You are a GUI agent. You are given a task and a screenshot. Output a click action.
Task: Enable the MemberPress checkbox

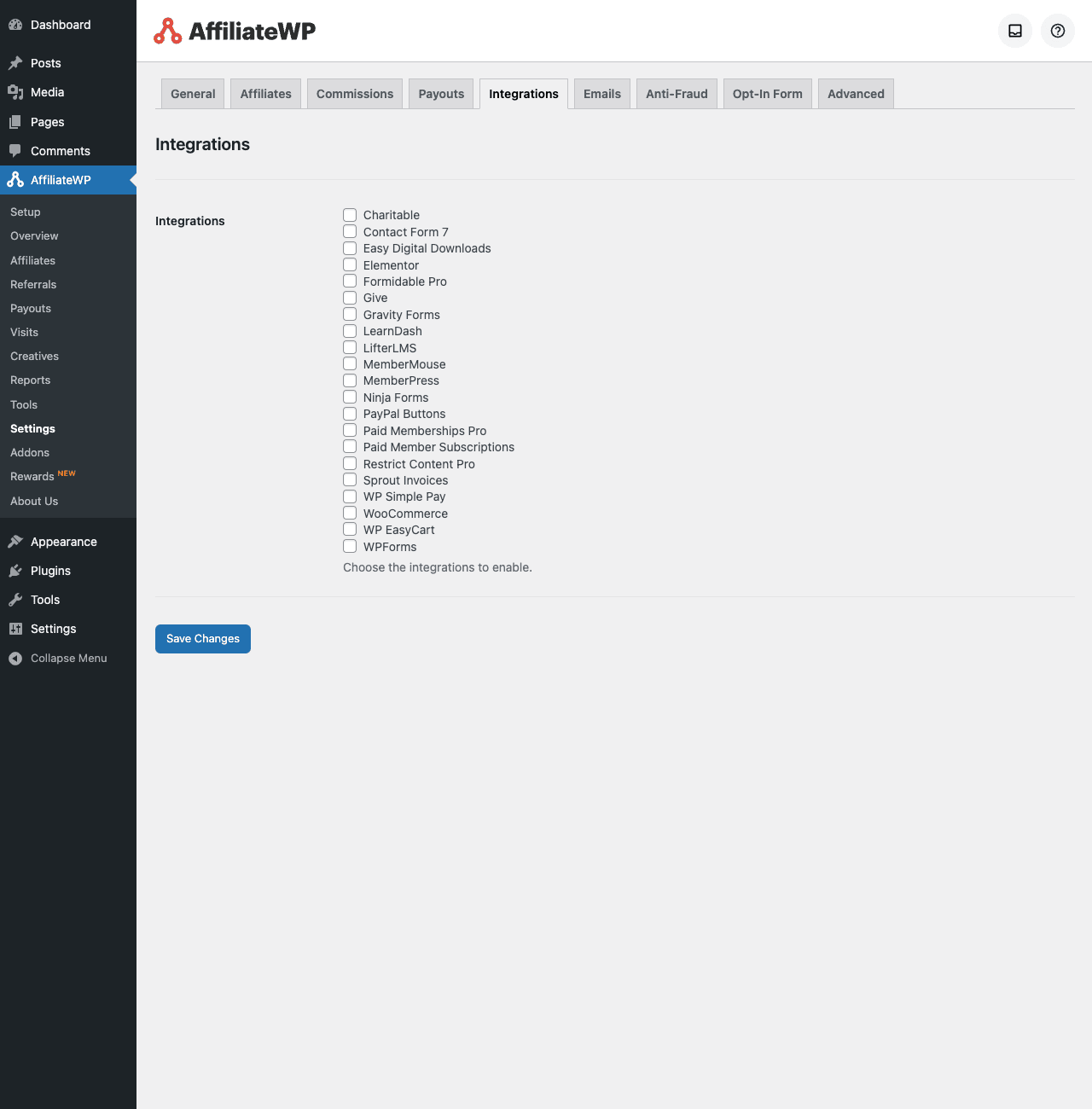point(350,380)
